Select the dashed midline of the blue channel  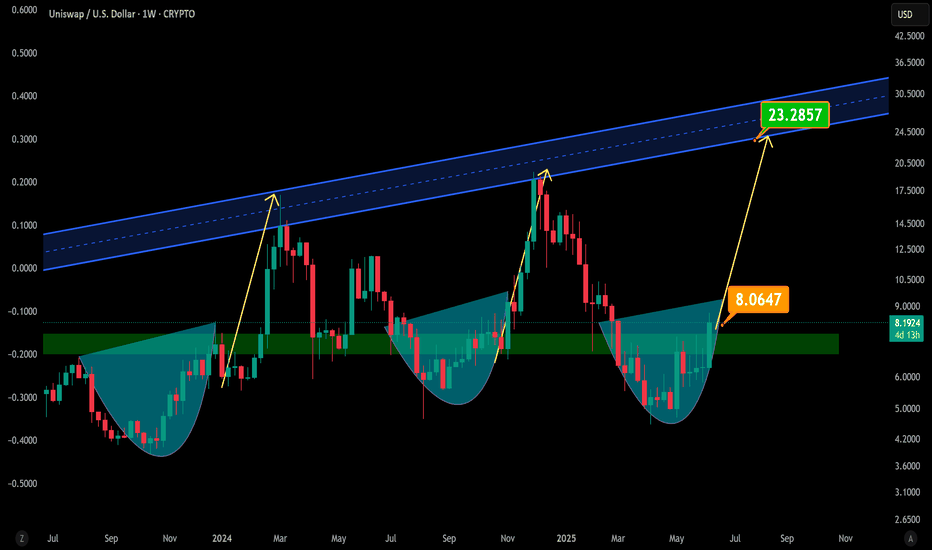tap(464, 174)
